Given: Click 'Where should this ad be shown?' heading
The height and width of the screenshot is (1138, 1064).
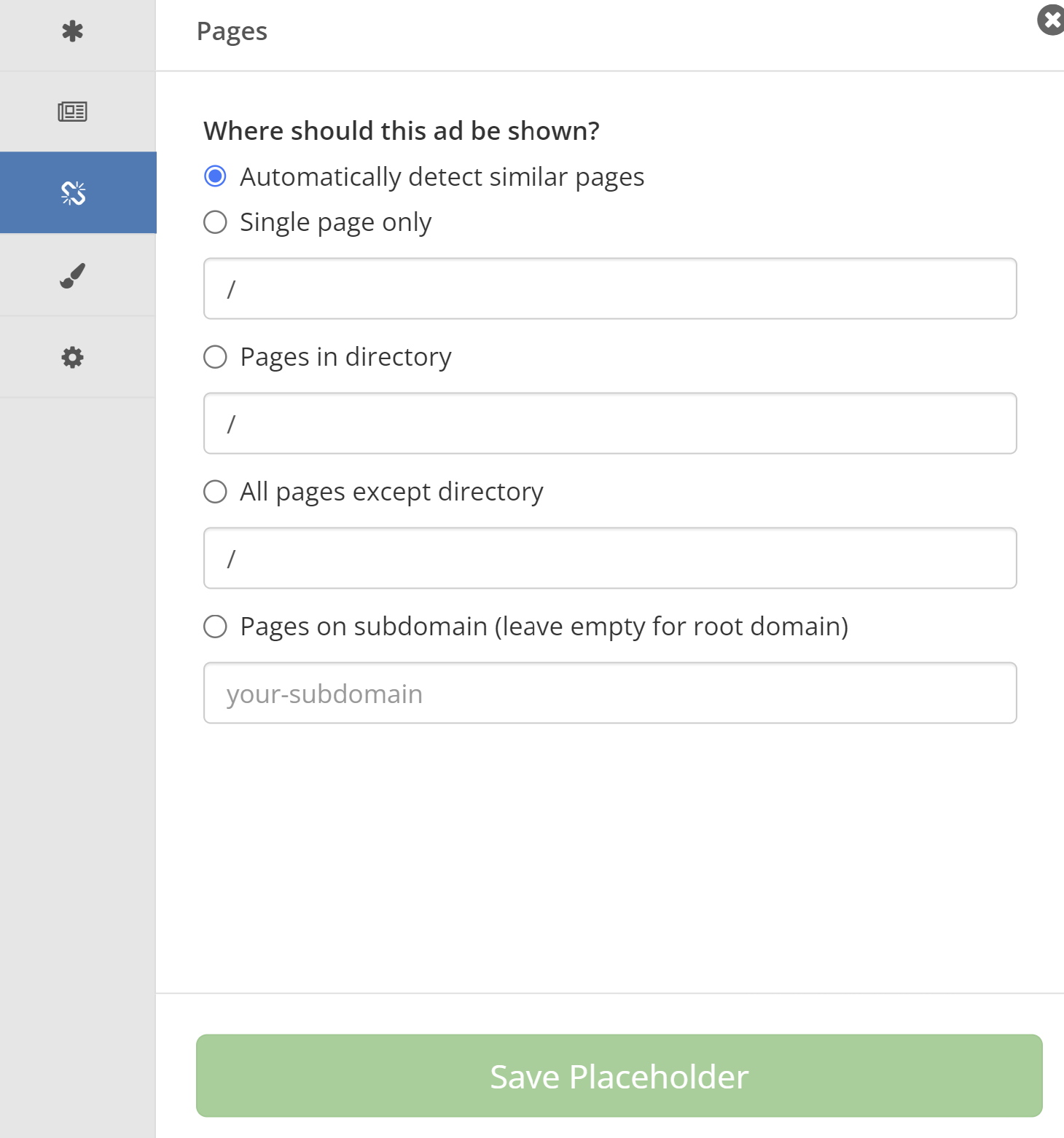Looking at the screenshot, I should click(x=401, y=131).
